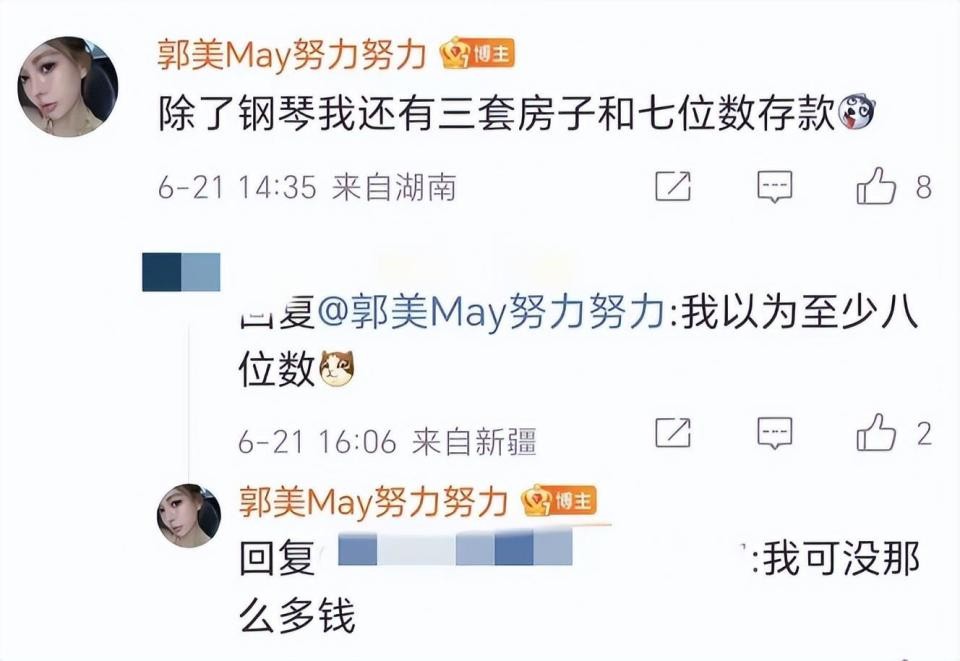Screen dimensions: 960x661
Task: Like the top comment with 8 likes
Action: pos(876,185)
